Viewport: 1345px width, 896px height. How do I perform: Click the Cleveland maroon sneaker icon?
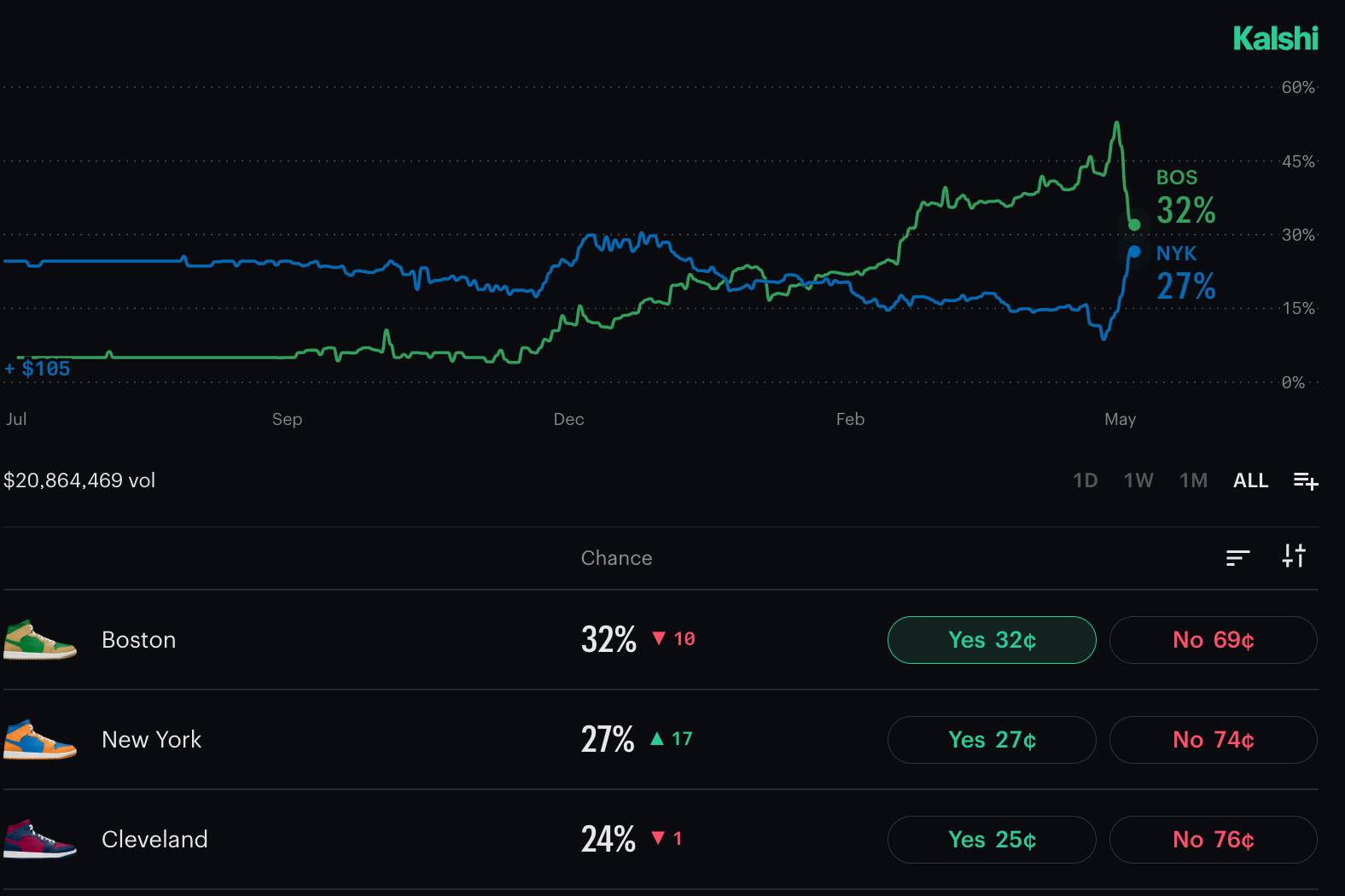[x=40, y=840]
